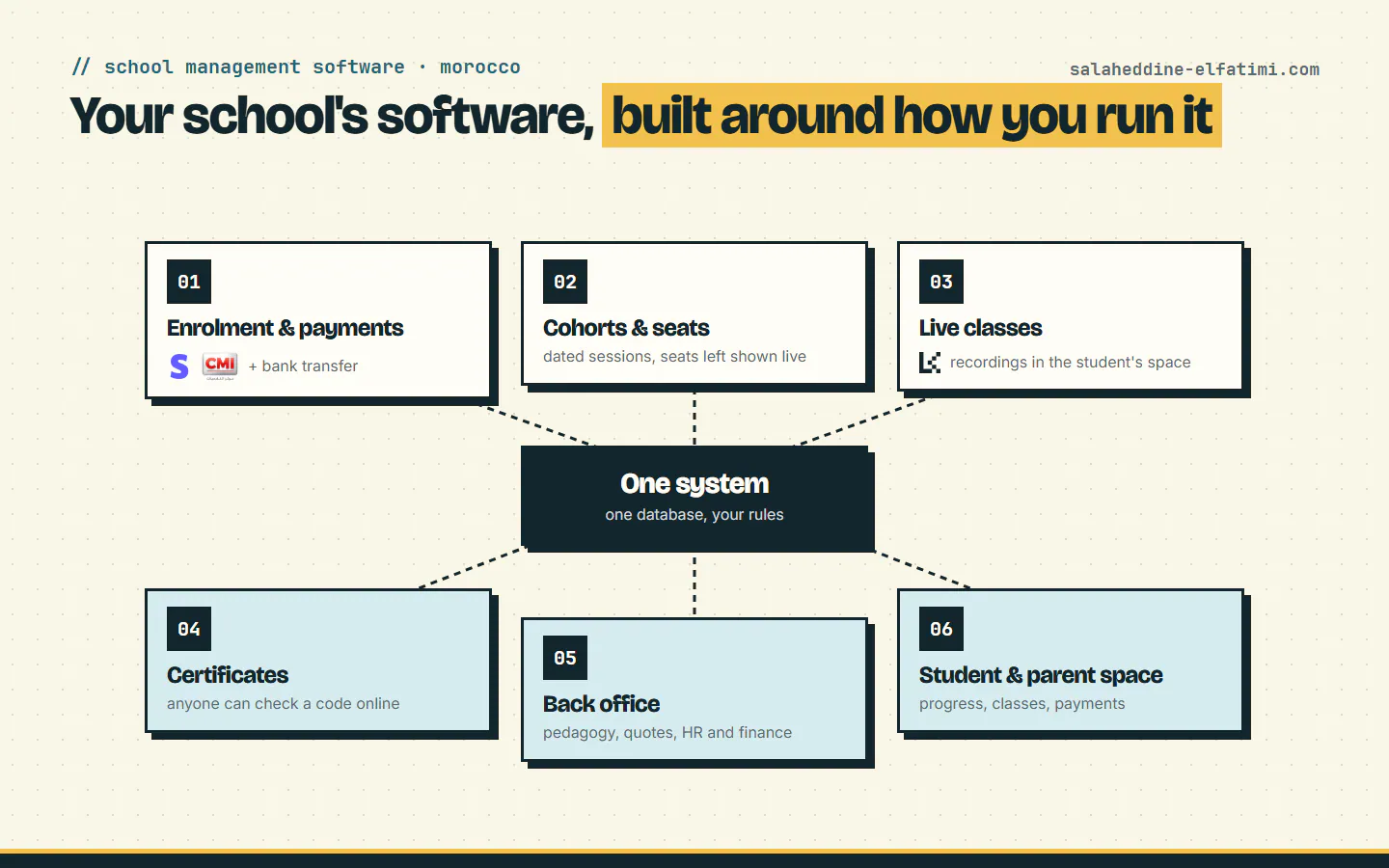Select the 05 number badge
Viewport: 1389px width, 868px height.
click(565, 658)
